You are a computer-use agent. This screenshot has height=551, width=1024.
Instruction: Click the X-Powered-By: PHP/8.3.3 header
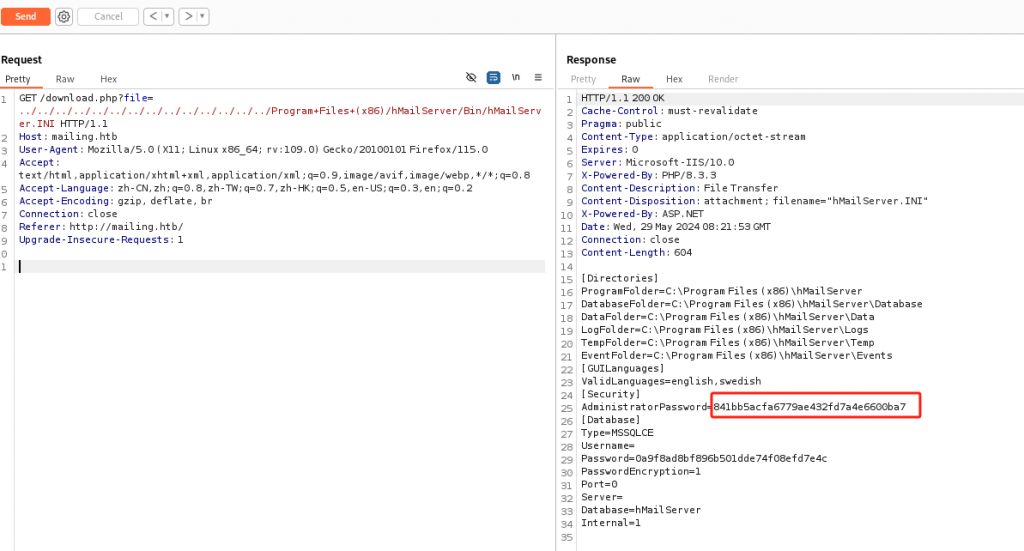tap(648, 175)
